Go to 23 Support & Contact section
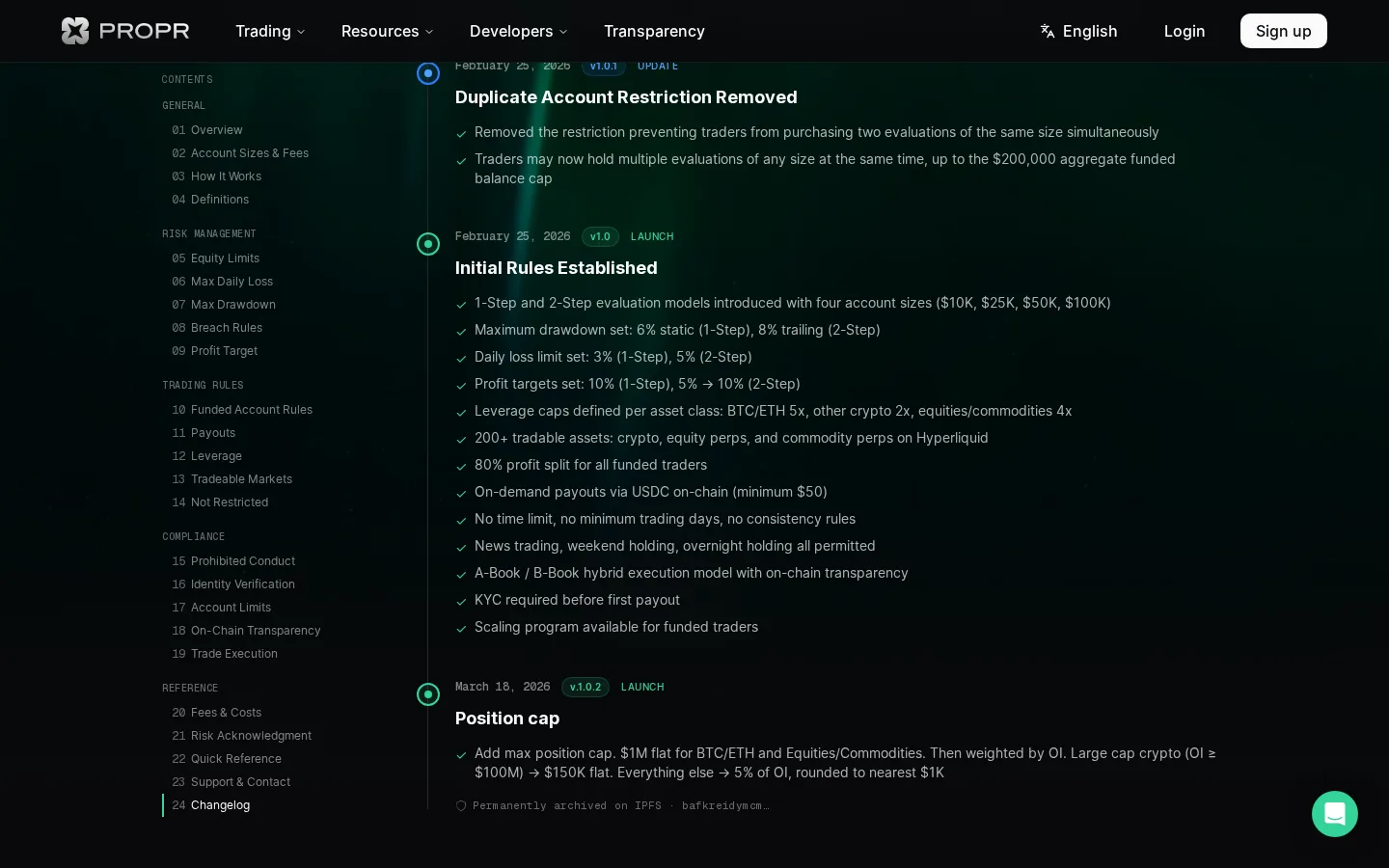 (x=231, y=782)
